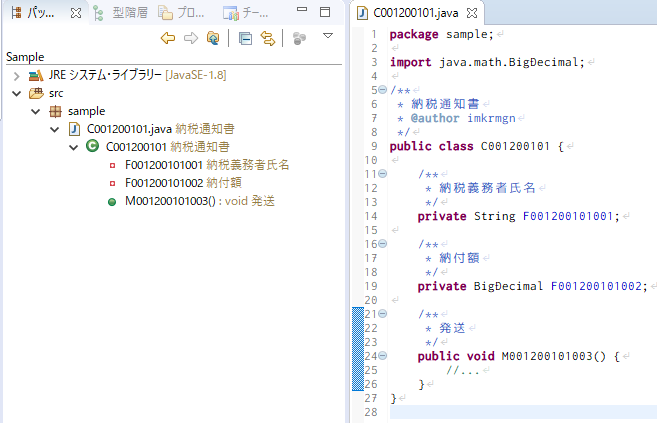The height and width of the screenshot is (423, 657).
Task: Place cursor on empty line 28
Action: 523,412
